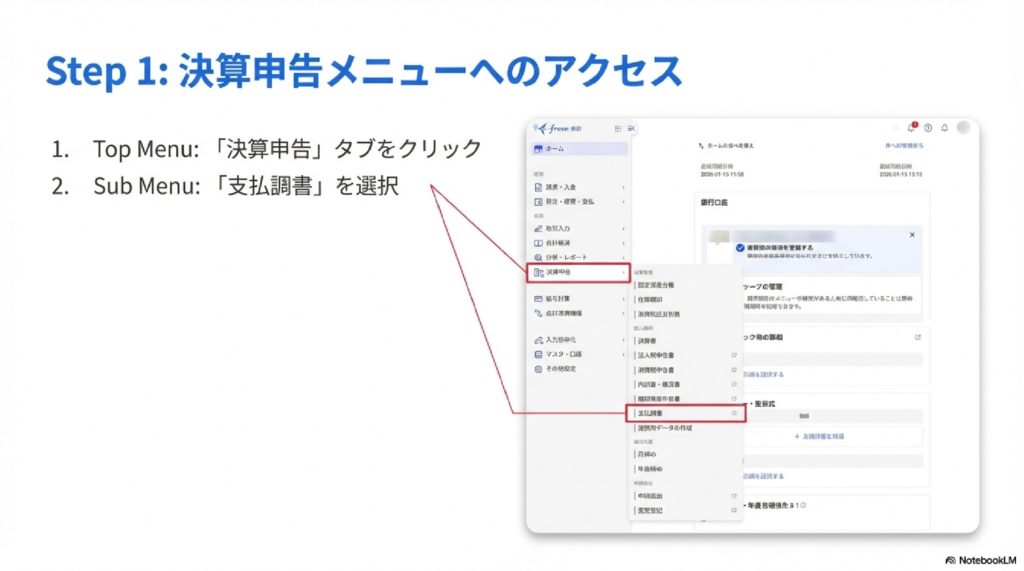
Task: Click the 分析・レポート icon
Action: tap(538, 257)
